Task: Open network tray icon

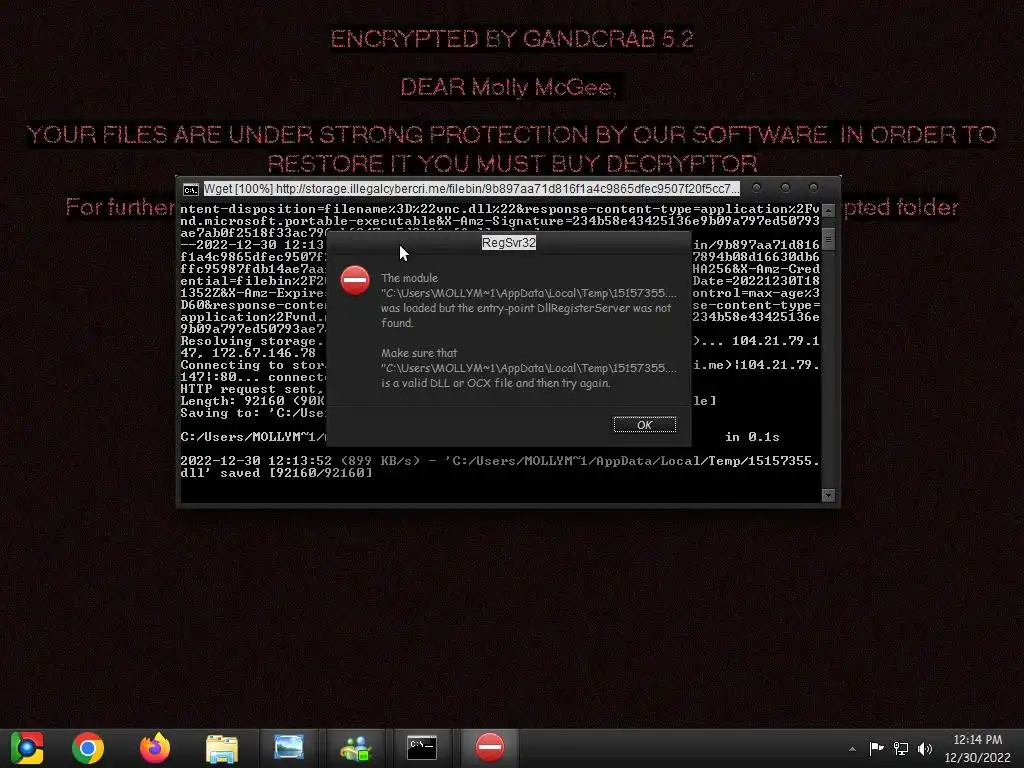Action: point(901,748)
